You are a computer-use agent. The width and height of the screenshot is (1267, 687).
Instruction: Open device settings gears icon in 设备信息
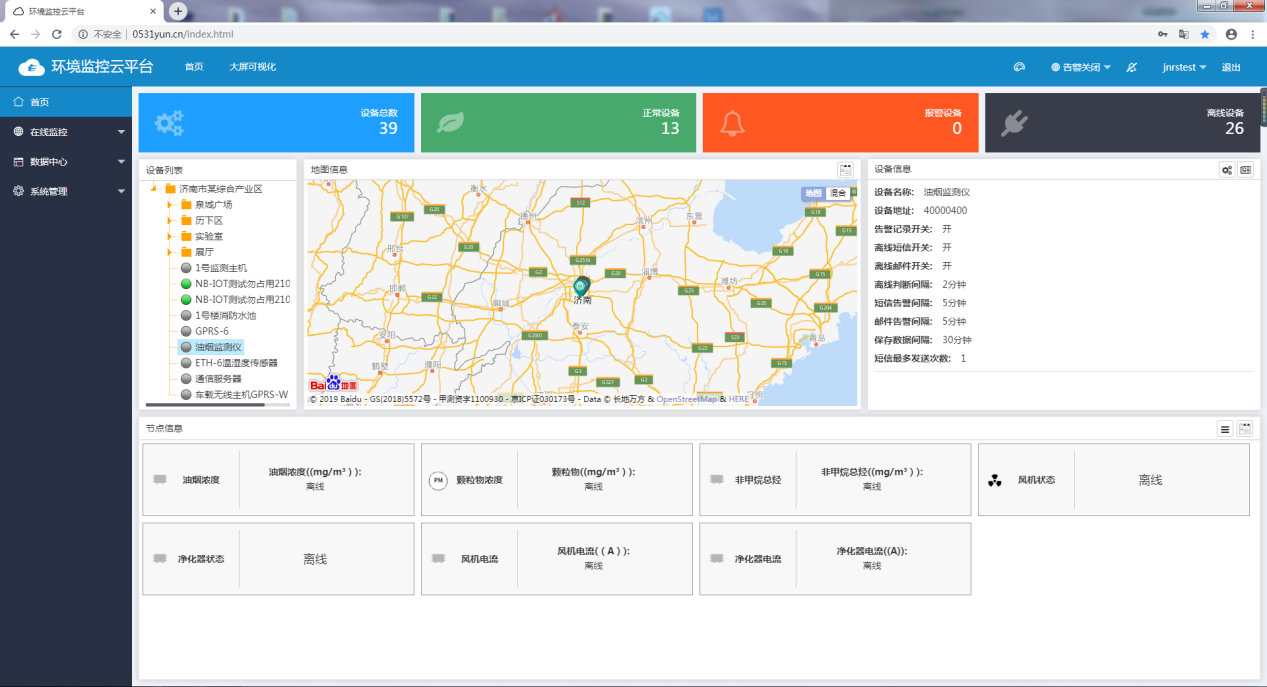pyautogui.click(x=1227, y=170)
